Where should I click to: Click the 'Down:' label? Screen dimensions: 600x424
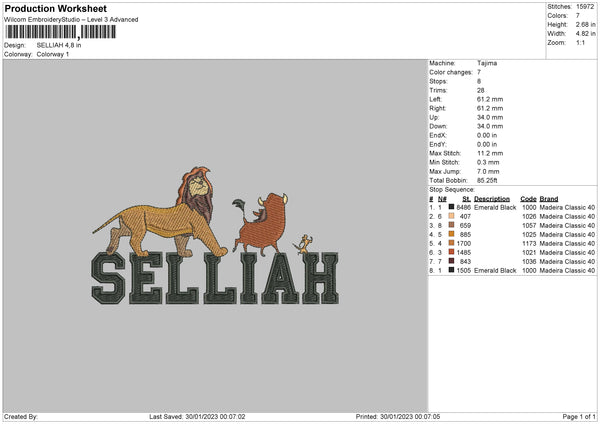438,126
